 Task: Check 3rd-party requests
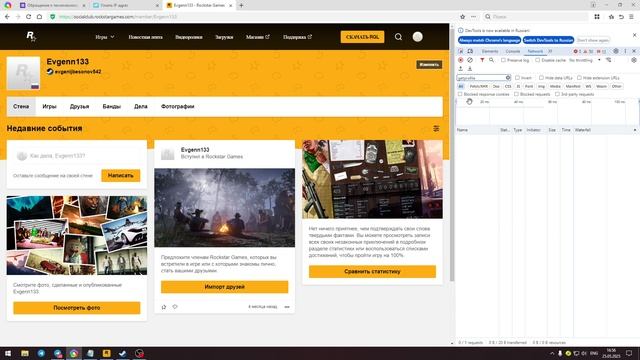[x=557, y=94]
